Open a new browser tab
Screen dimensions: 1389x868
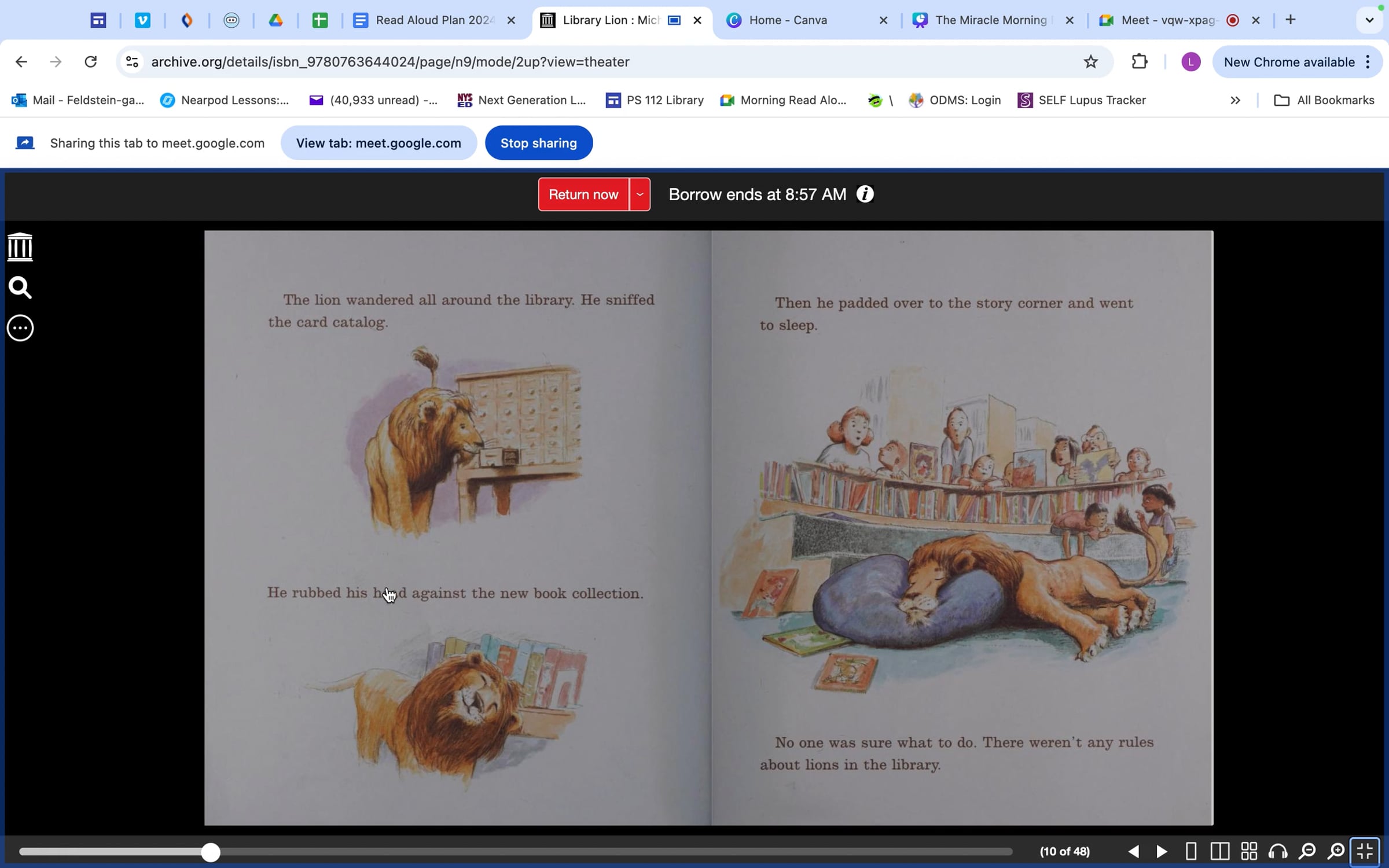1291,20
